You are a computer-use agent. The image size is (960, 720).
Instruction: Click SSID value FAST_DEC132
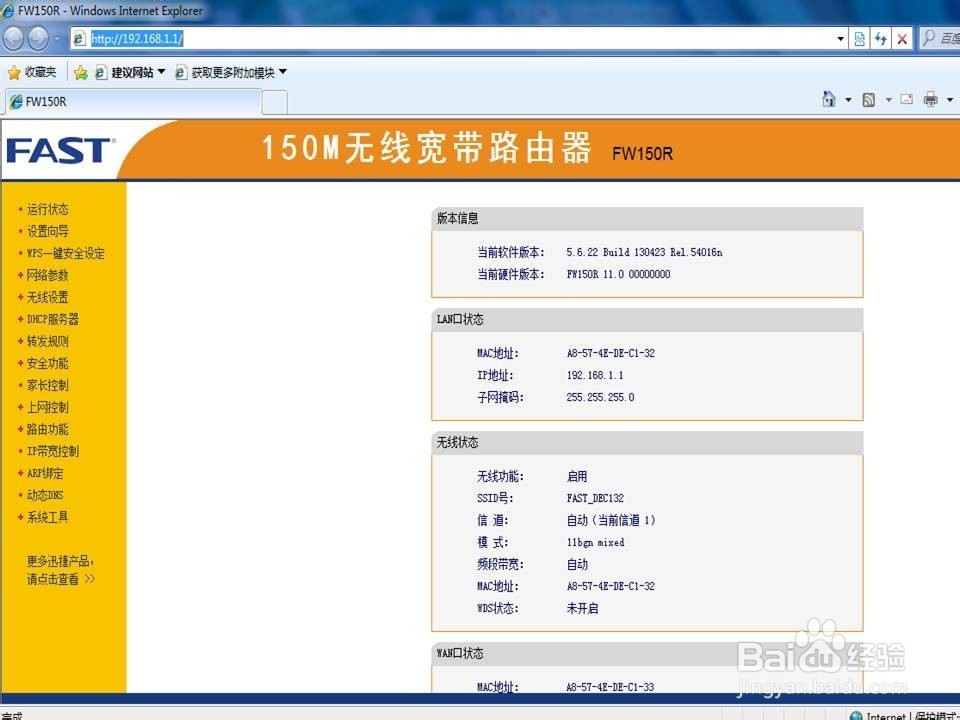tap(595, 498)
